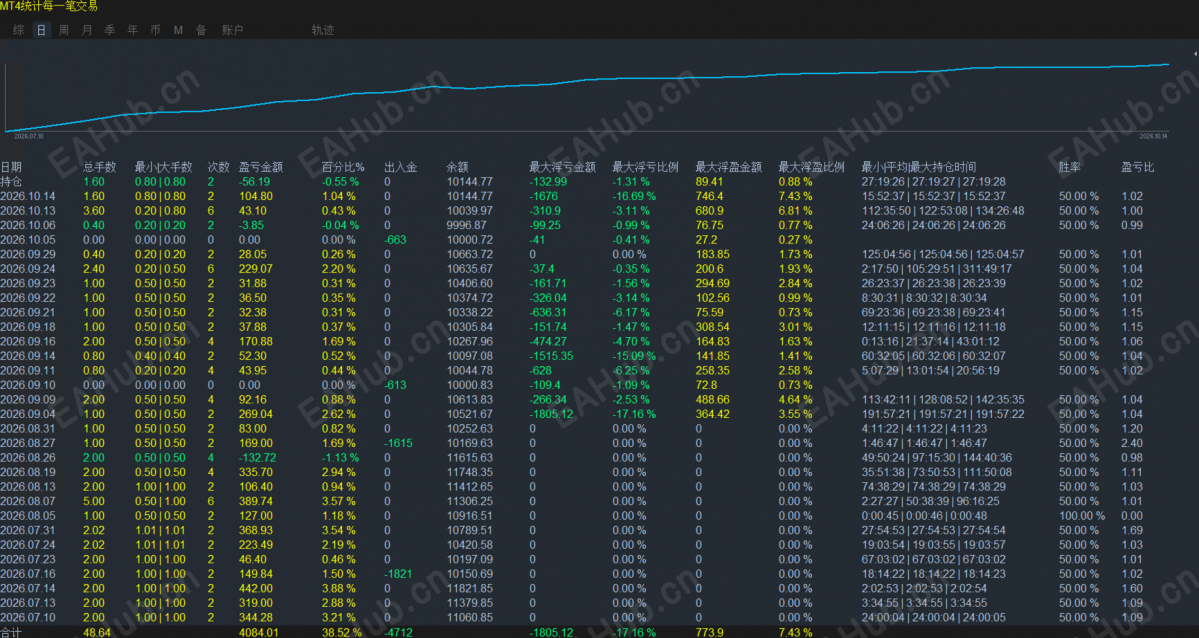Image resolution: width=1199 pixels, height=638 pixels.
Task: Click the 最大浮亏比例 column header
Action: tap(645, 168)
